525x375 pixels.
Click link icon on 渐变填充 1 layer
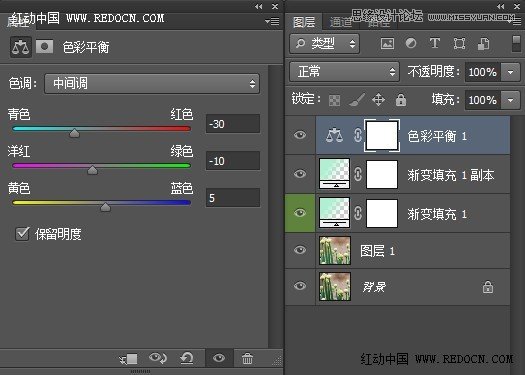tap(358, 213)
